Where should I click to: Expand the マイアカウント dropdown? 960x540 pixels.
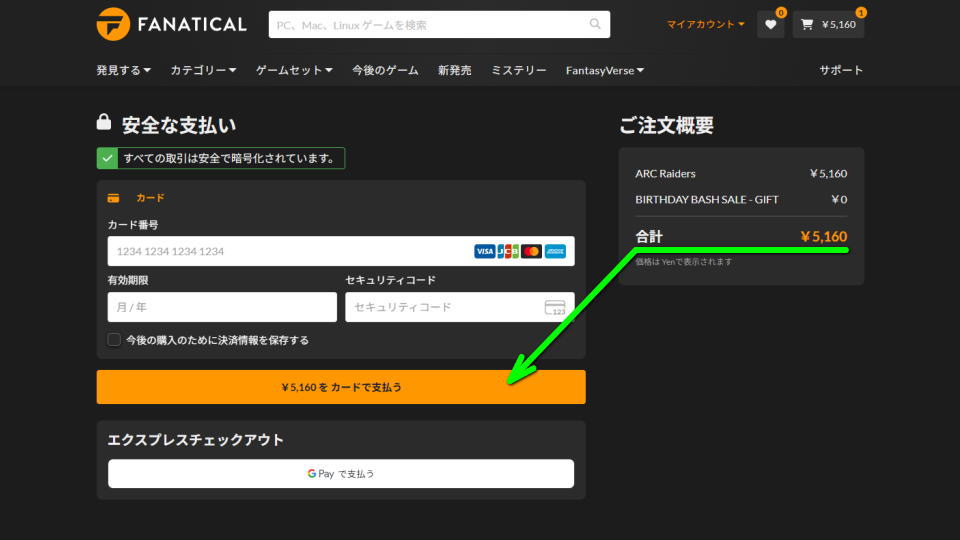tap(705, 24)
